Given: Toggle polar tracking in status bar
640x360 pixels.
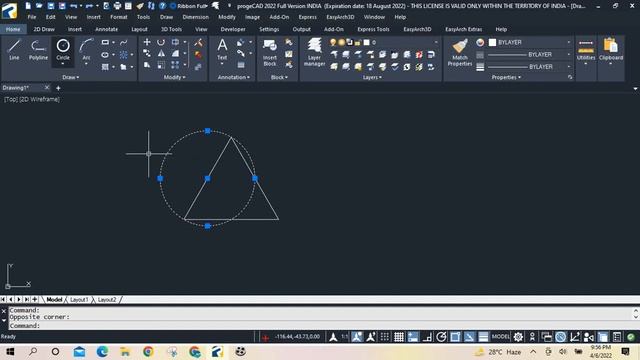Looking at the screenshot, I should pos(441,337).
